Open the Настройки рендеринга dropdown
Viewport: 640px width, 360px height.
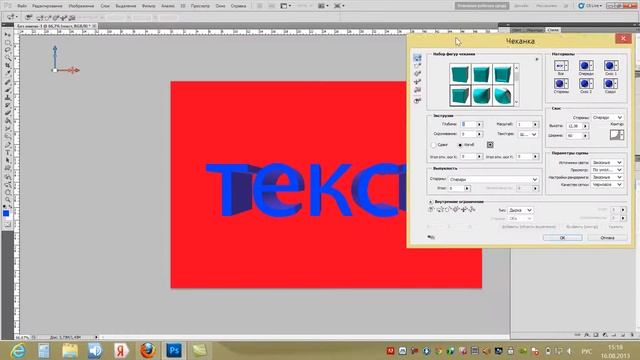pos(607,177)
